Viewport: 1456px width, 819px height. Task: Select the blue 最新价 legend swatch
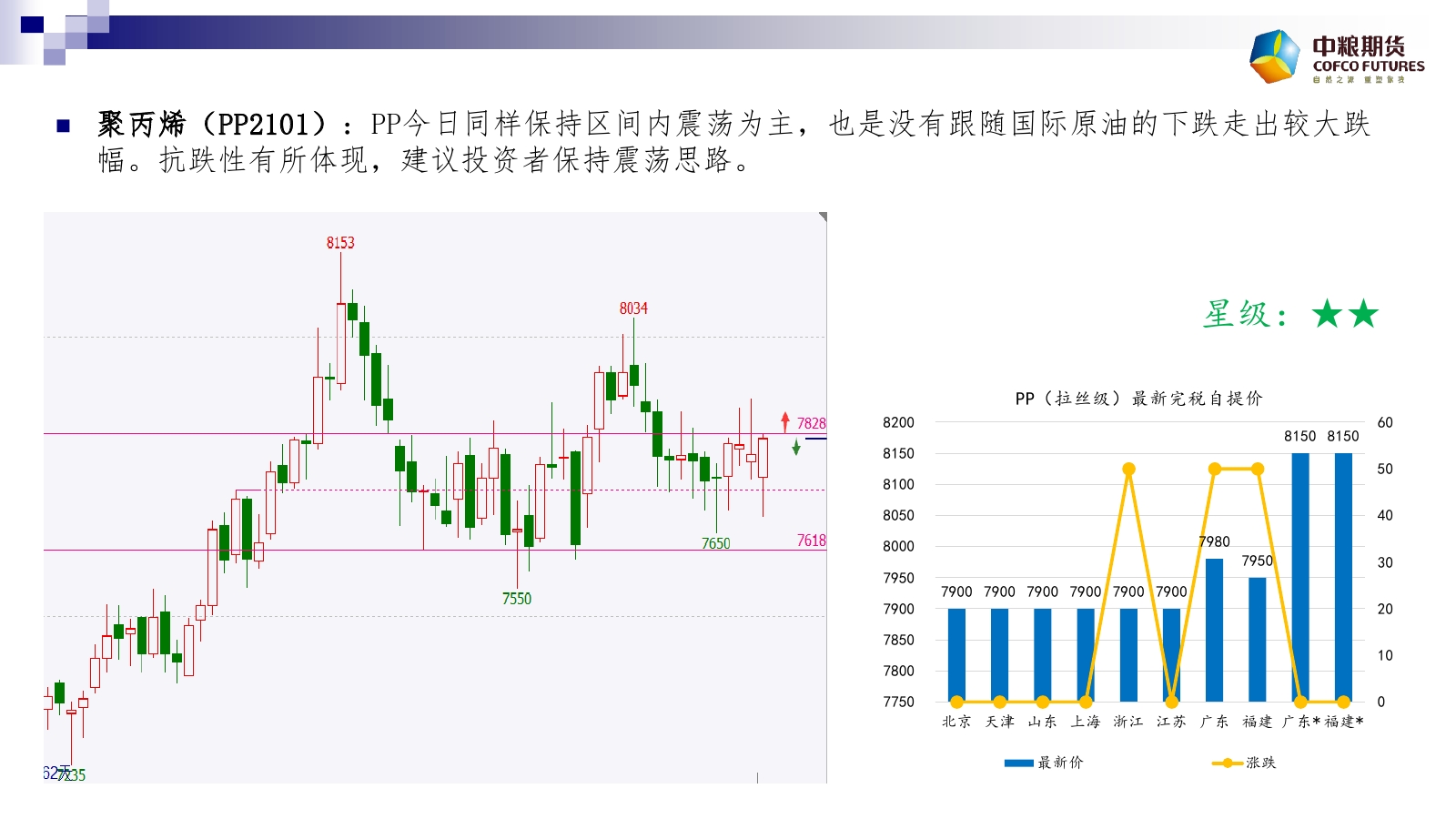pos(1018,763)
